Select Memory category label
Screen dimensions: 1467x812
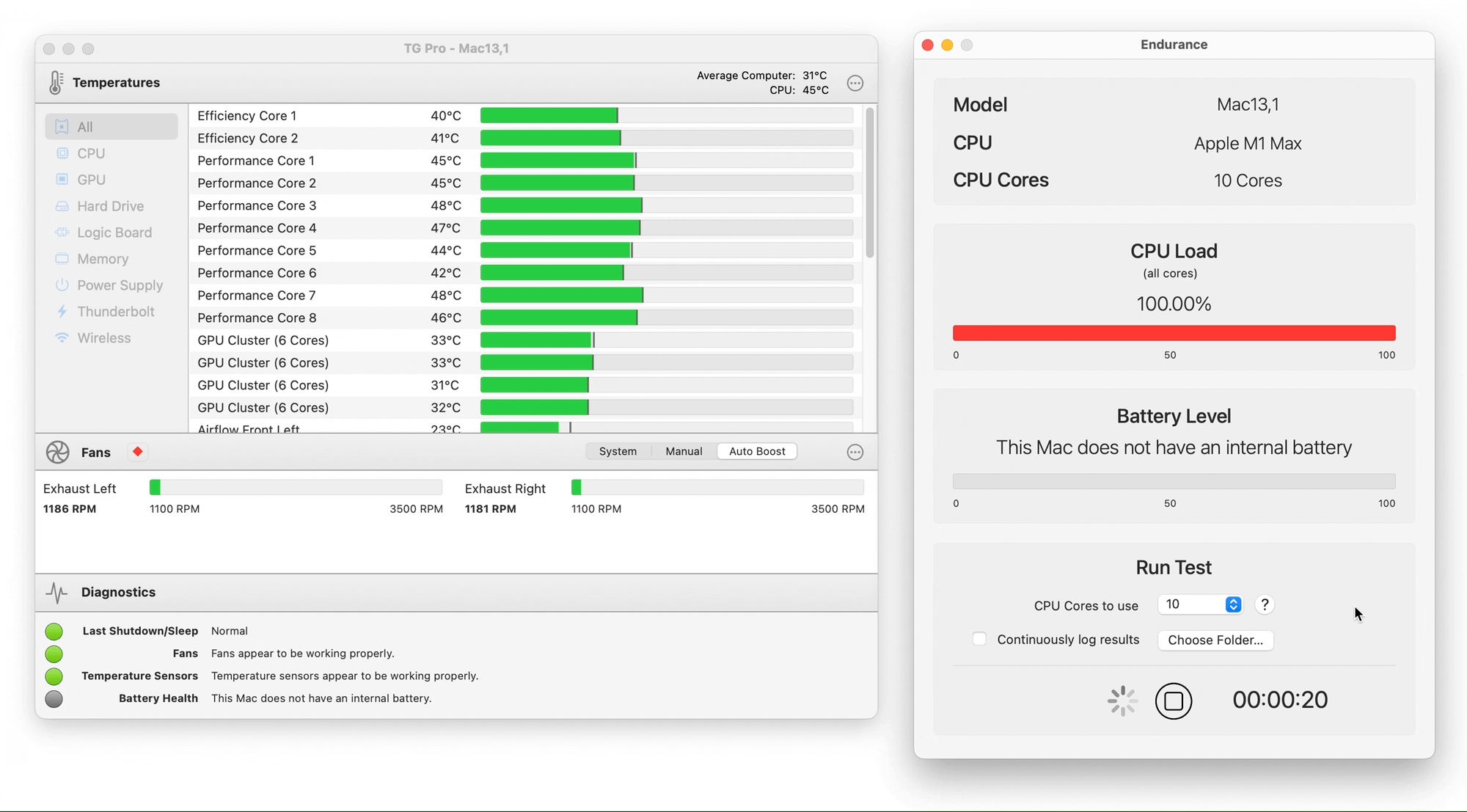click(103, 259)
